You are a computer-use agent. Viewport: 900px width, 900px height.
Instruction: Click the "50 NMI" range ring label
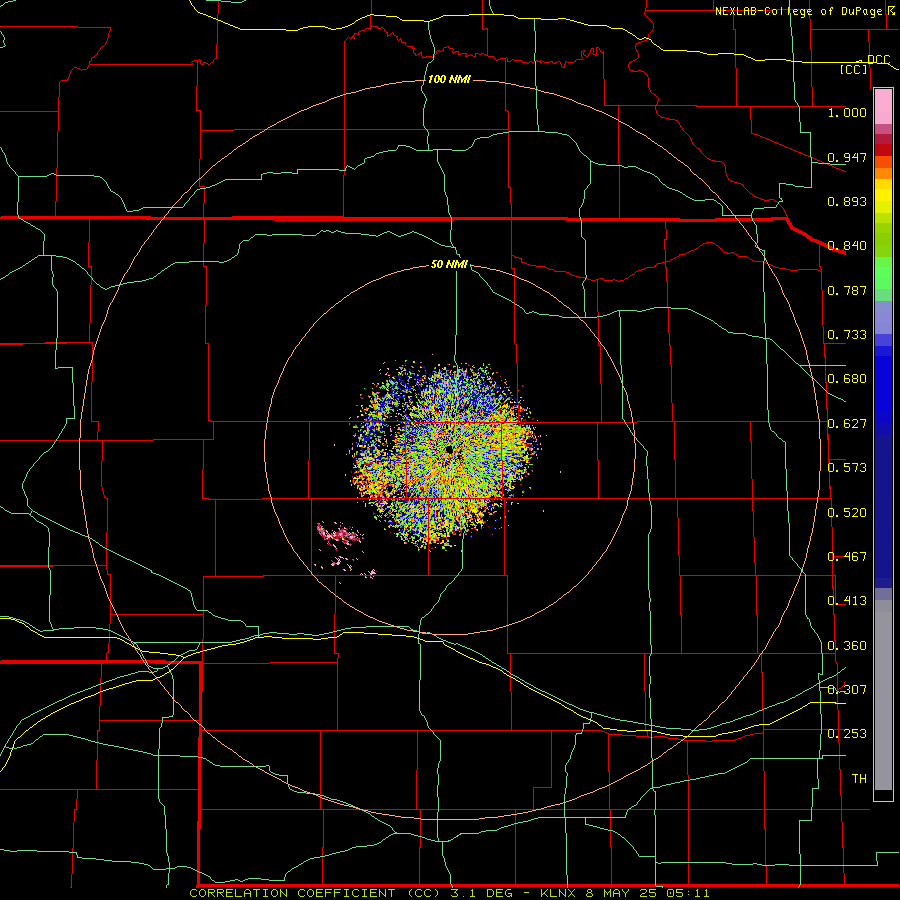pyautogui.click(x=449, y=264)
